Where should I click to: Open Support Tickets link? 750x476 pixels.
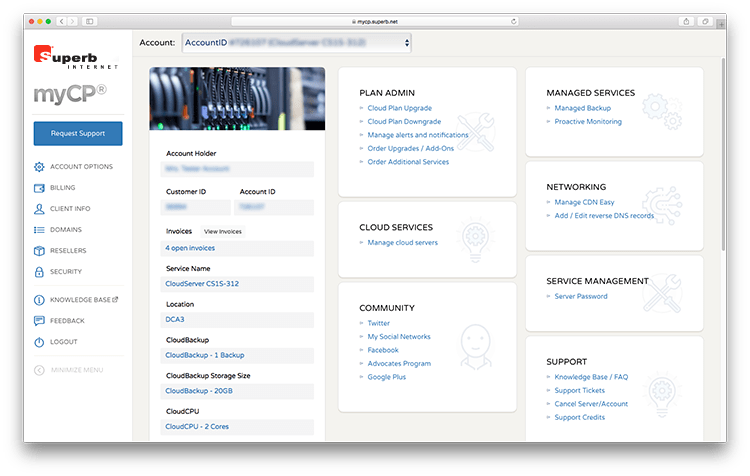(x=579, y=390)
